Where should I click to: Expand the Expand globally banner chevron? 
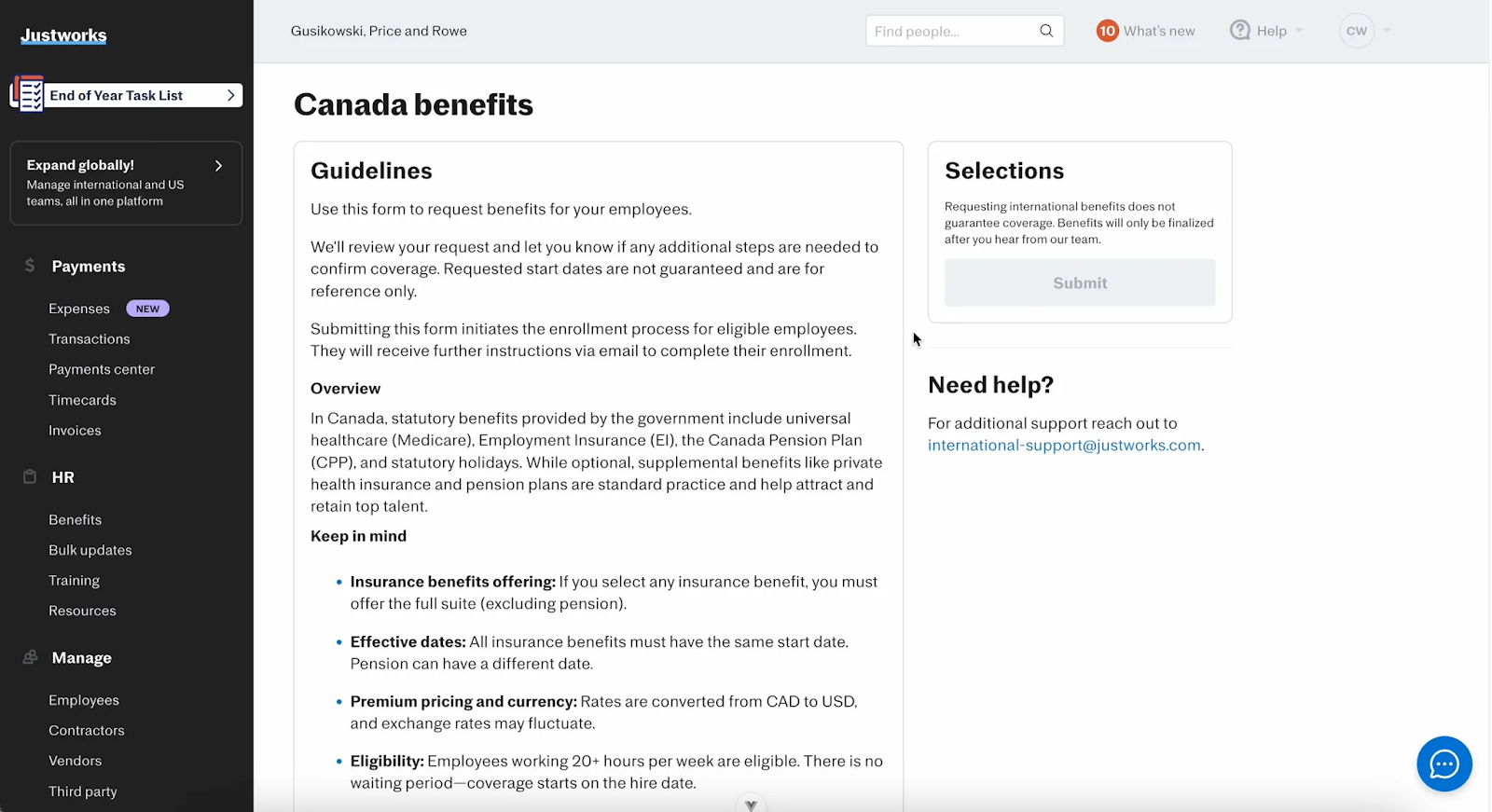click(x=218, y=166)
